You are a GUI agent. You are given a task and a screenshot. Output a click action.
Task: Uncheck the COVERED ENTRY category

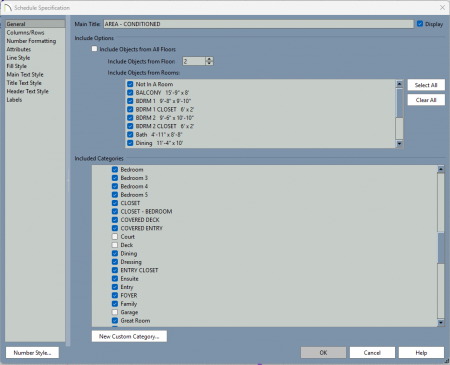pos(115,228)
